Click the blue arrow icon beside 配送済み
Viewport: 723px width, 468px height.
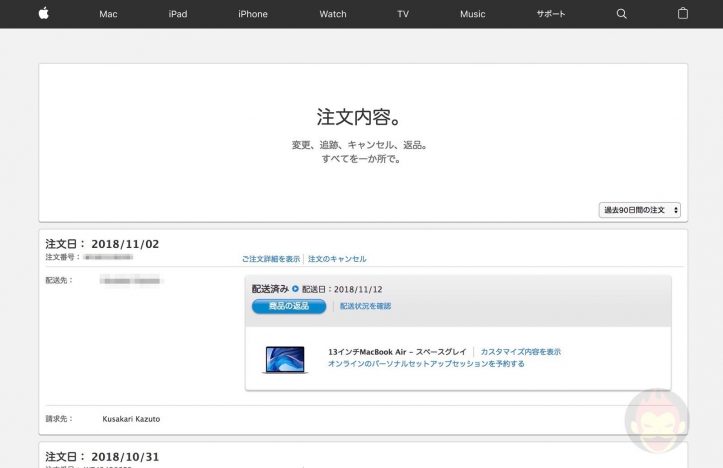pos(295,289)
